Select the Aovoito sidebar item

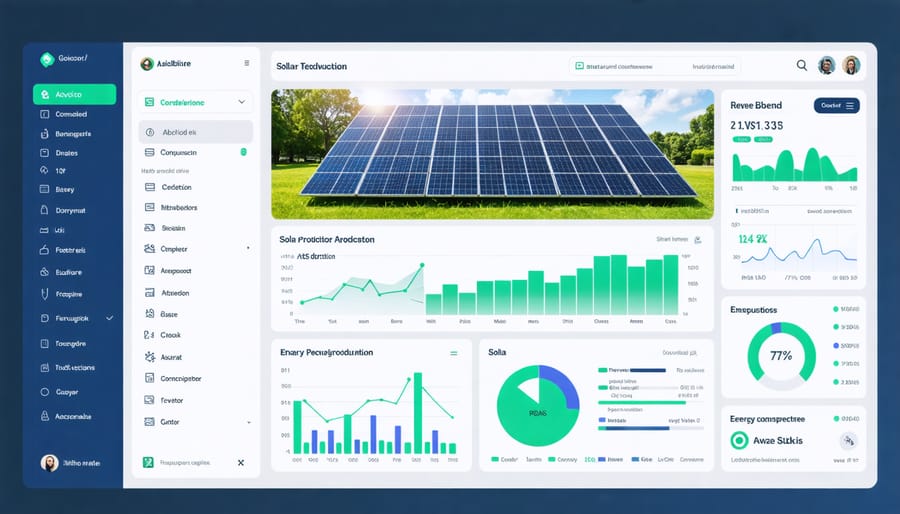75,94
